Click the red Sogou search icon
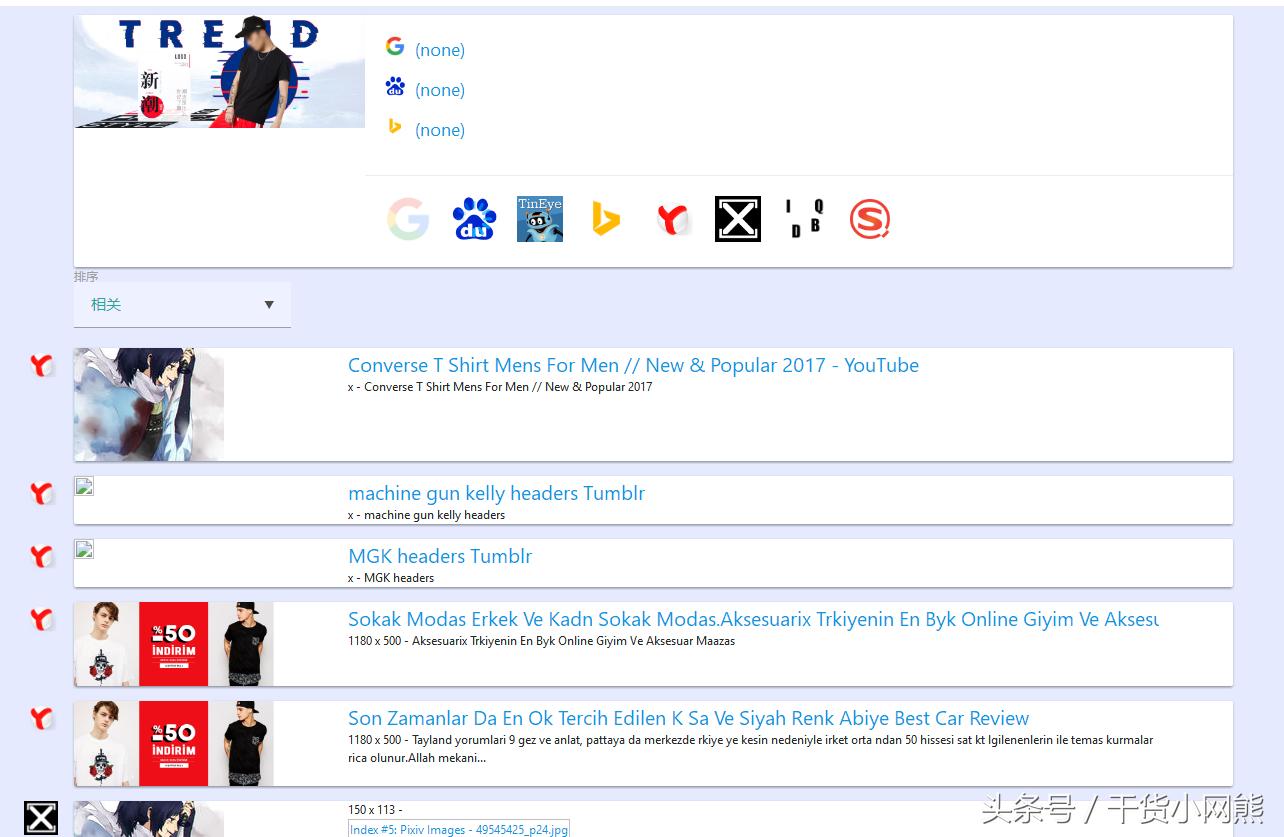The height and width of the screenshot is (837, 1284). 870,219
